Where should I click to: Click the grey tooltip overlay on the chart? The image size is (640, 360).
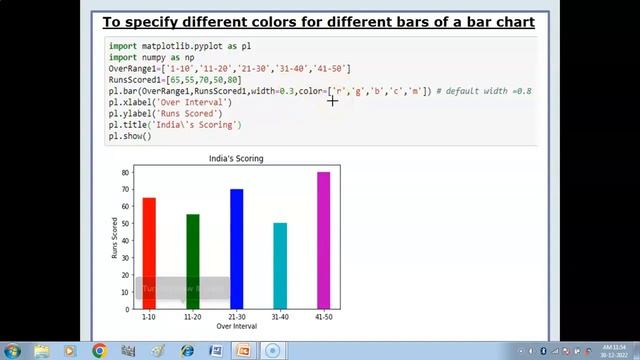[182, 288]
